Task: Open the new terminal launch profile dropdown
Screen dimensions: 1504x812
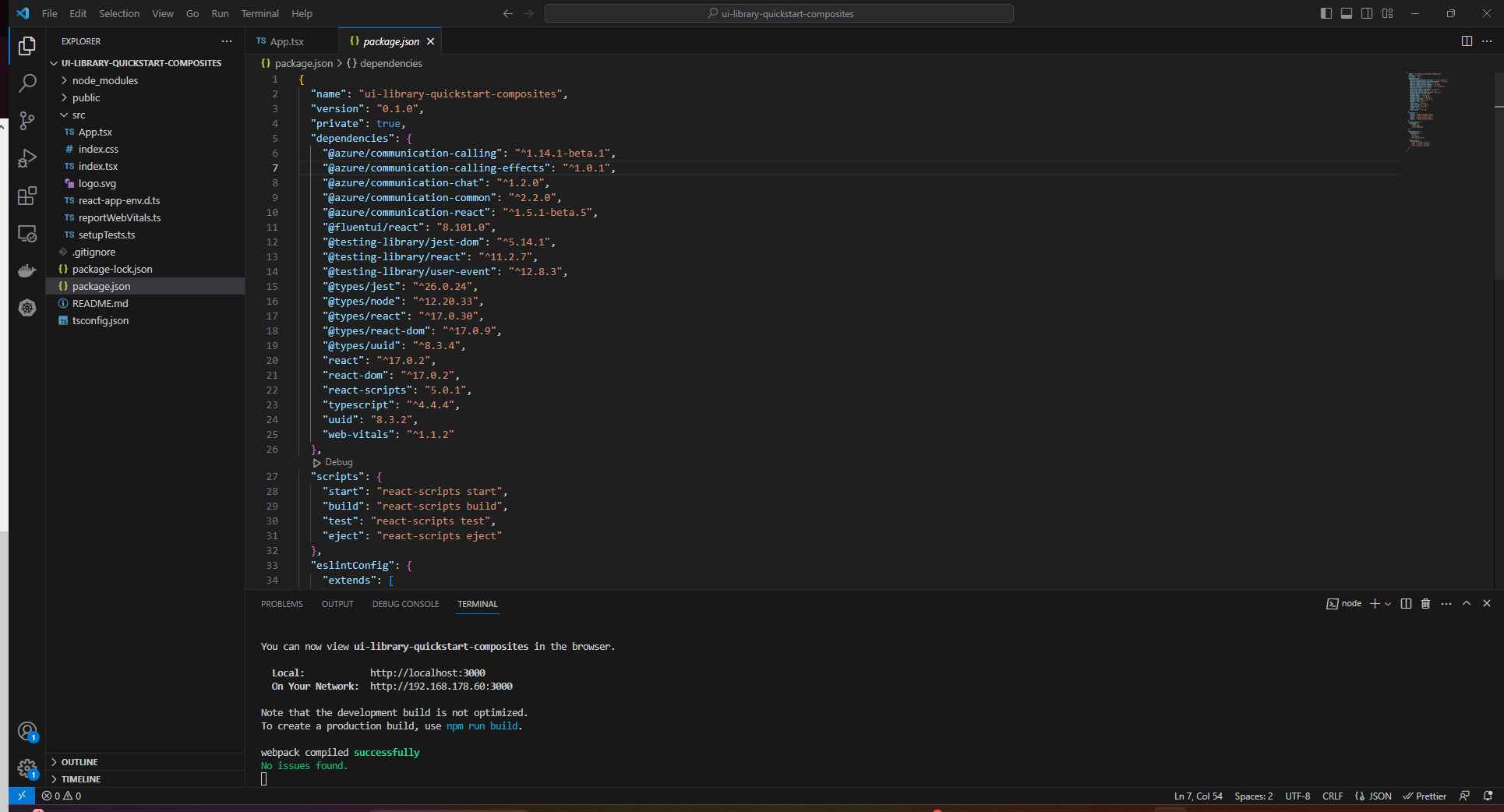Action: 1388,604
